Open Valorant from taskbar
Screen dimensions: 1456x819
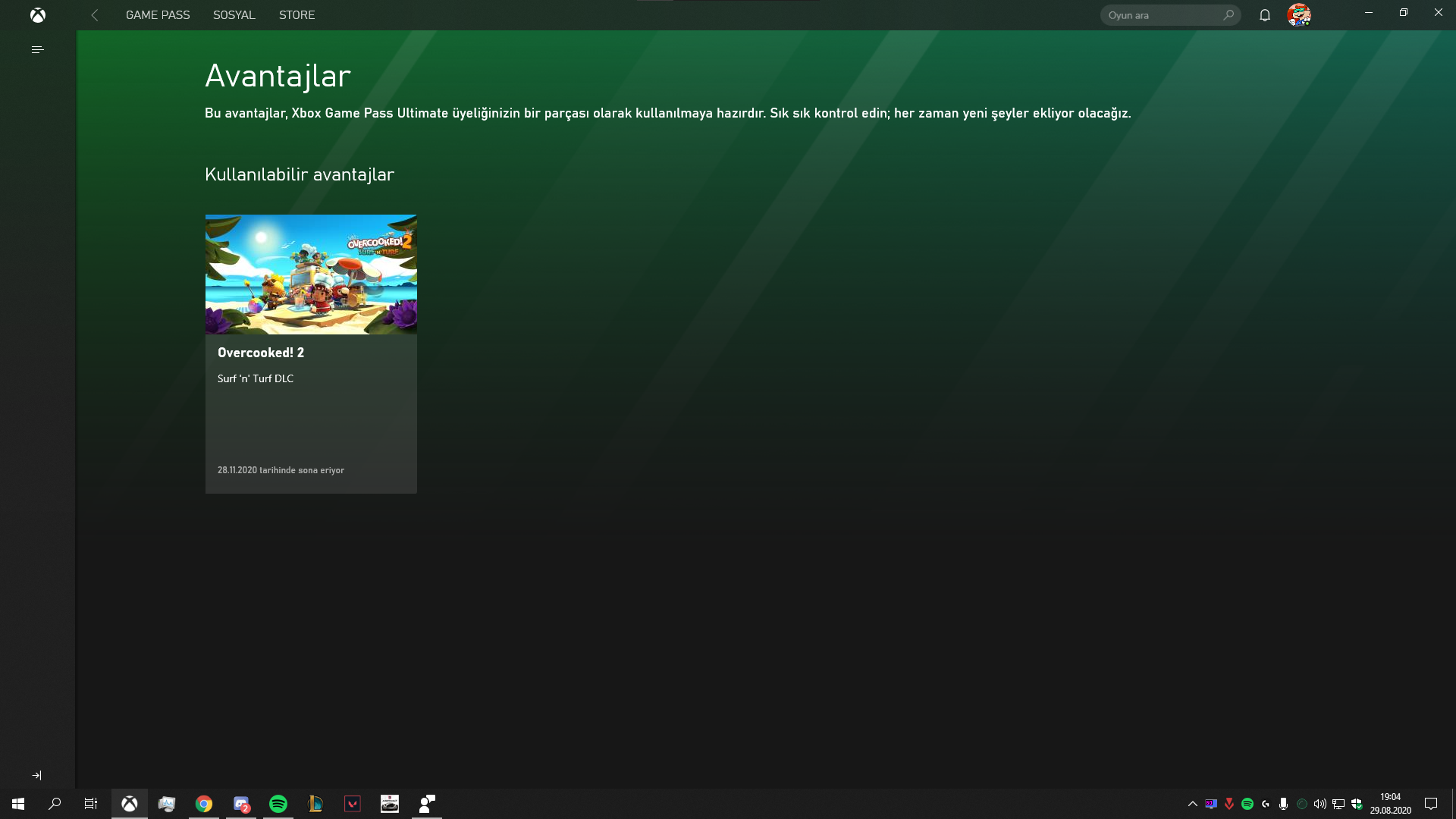353,804
